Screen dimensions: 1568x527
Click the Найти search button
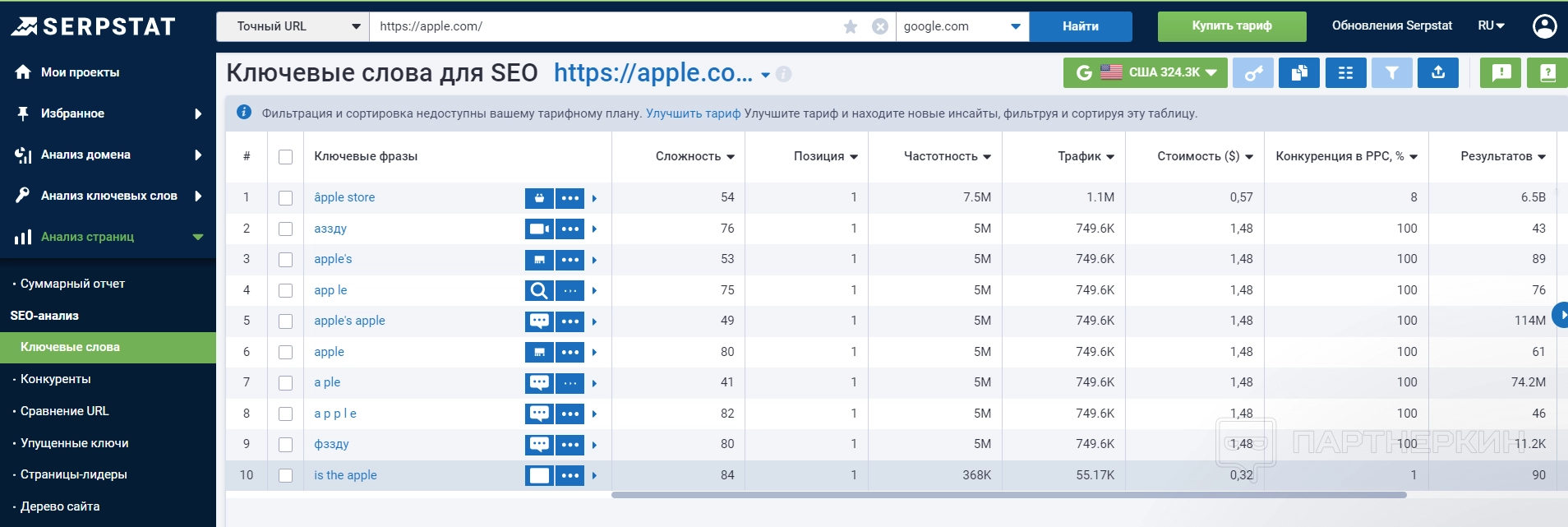1081,26
